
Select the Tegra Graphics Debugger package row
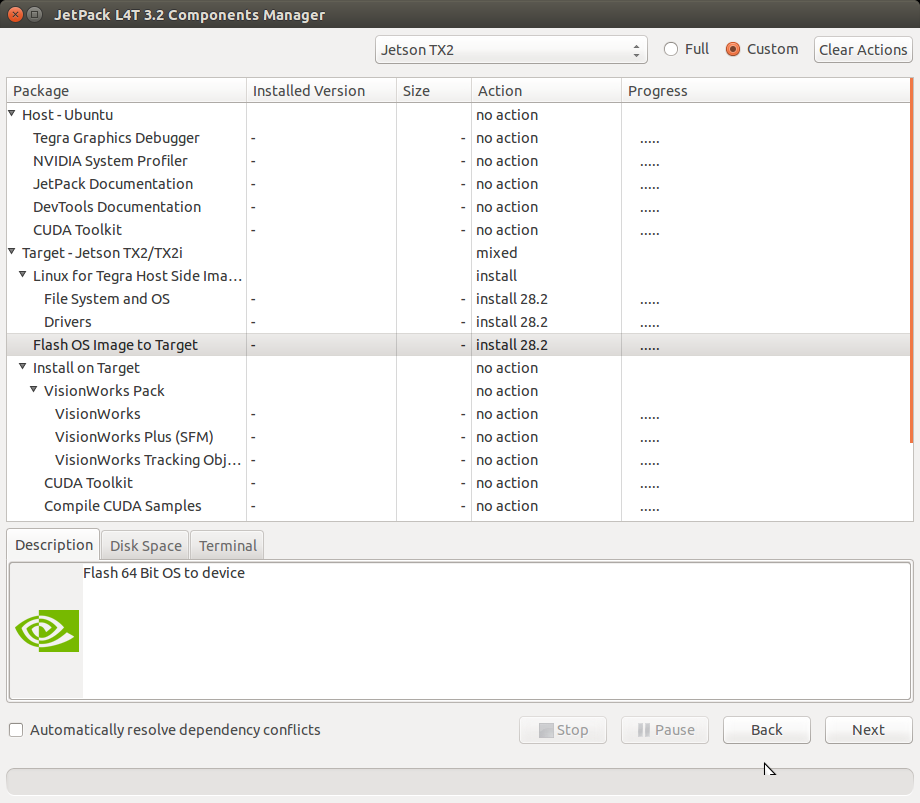116,138
